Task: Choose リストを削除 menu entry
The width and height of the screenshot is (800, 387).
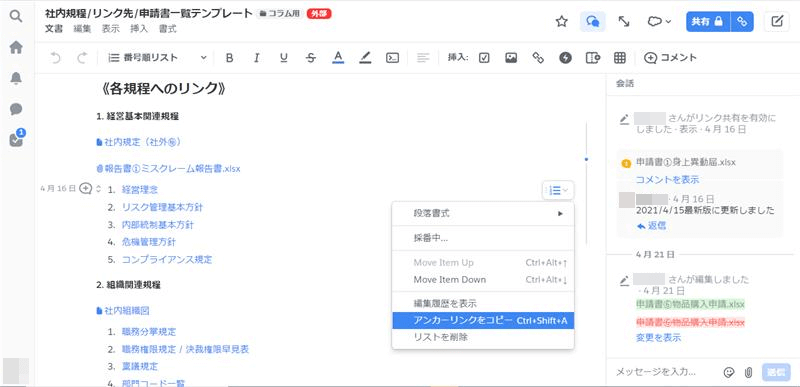Action: click(483, 337)
